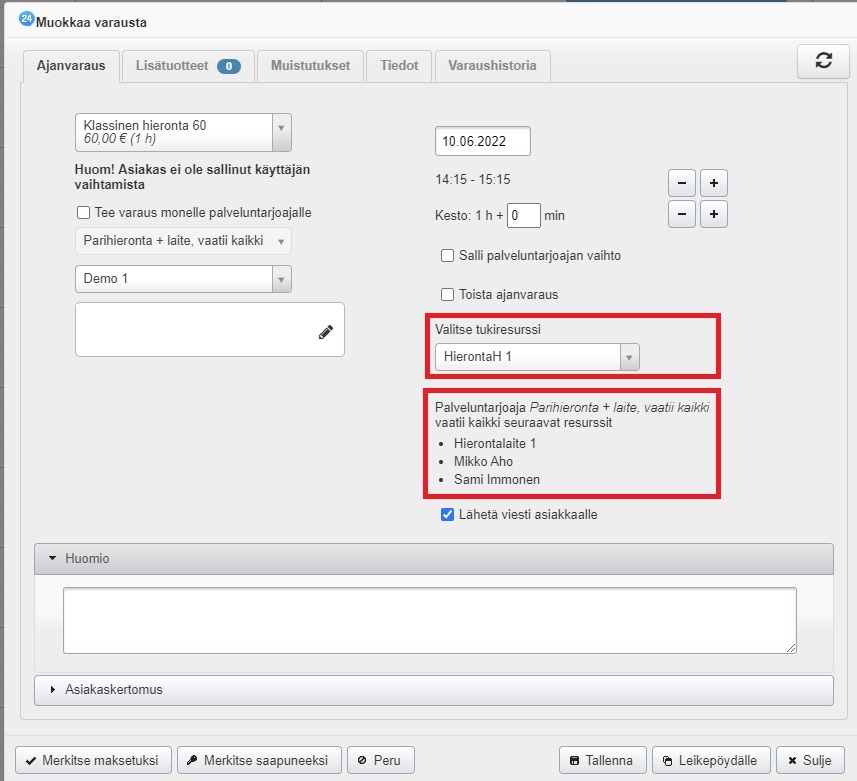Viewport: 857px width, 781px height.
Task: Click the pencil edit icon
Action: click(326, 333)
